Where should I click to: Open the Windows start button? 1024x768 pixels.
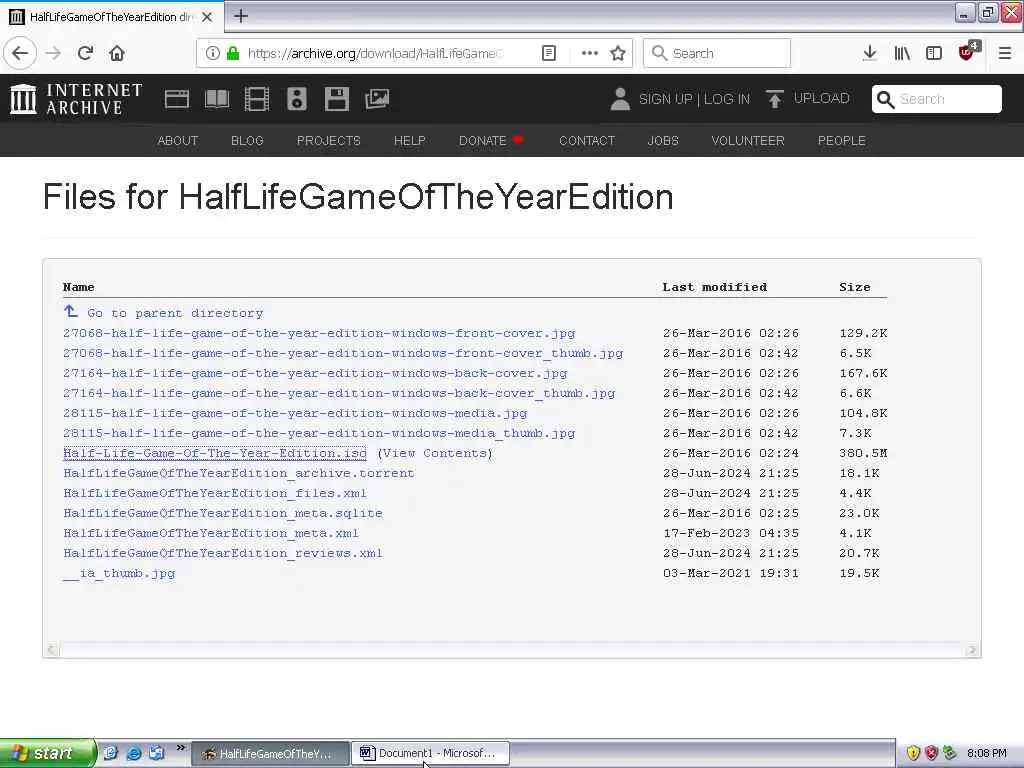coord(47,753)
